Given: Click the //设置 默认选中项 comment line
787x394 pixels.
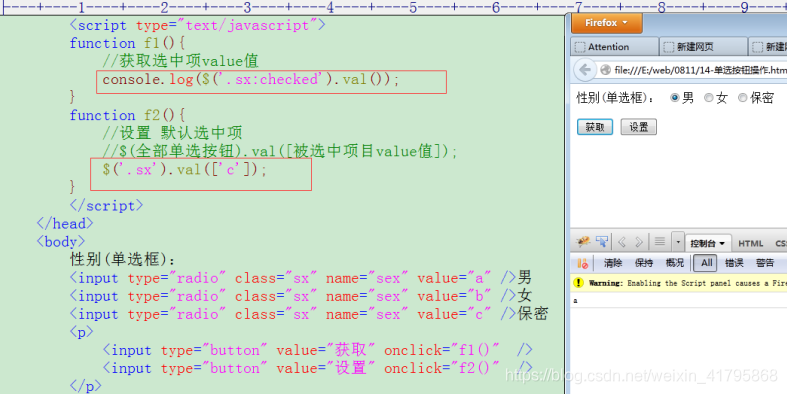Looking at the screenshot, I should [172, 134].
